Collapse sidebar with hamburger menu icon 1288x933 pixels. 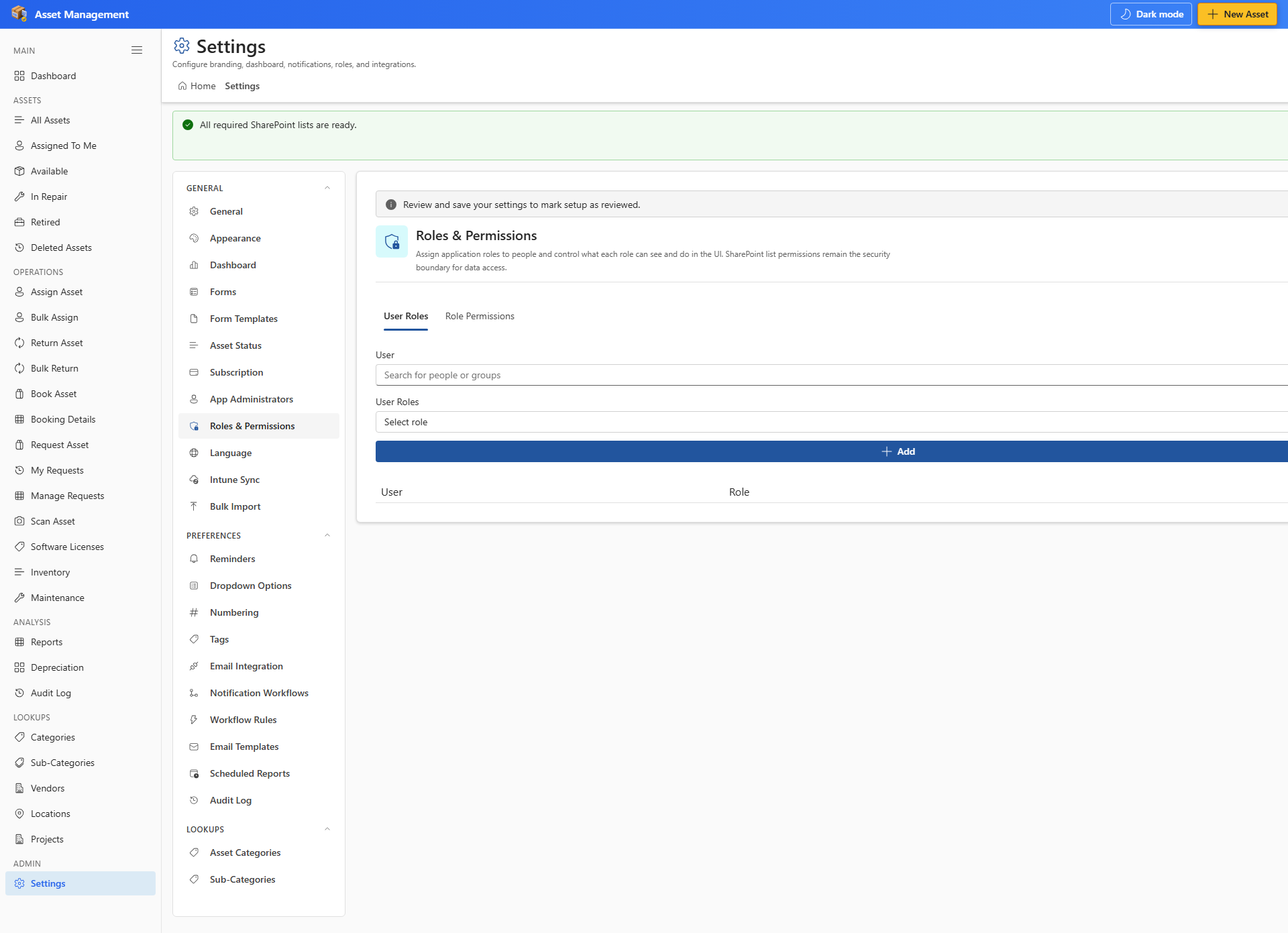(x=137, y=50)
